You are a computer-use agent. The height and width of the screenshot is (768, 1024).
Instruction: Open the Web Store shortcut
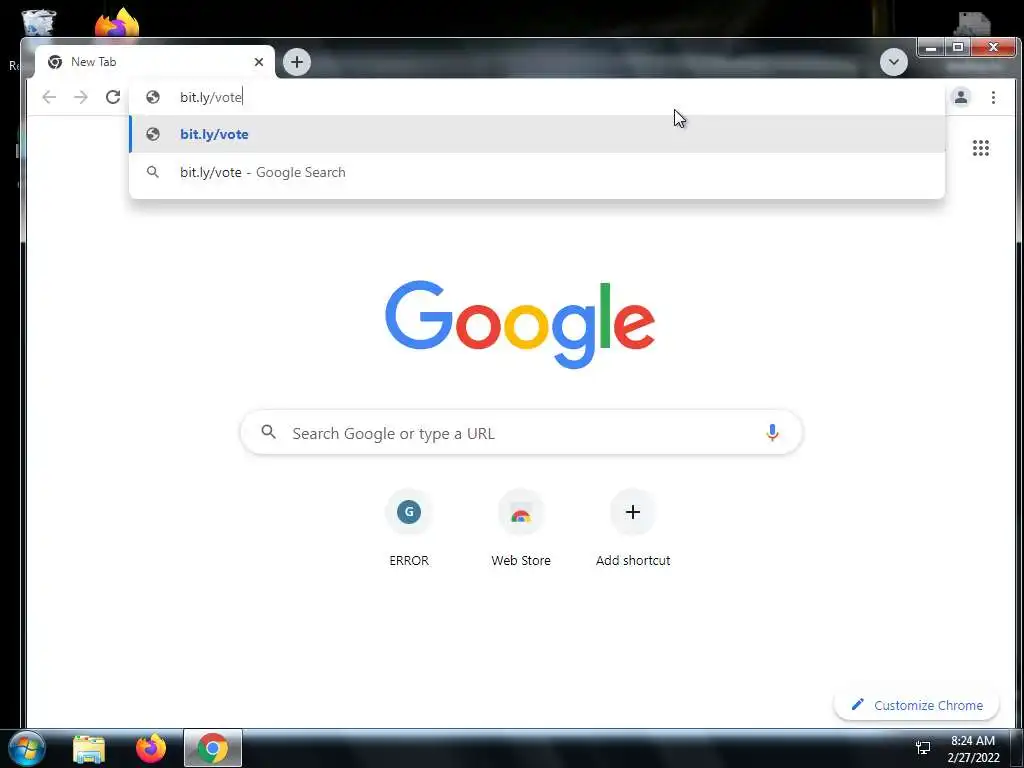pyautogui.click(x=520, y=529)
